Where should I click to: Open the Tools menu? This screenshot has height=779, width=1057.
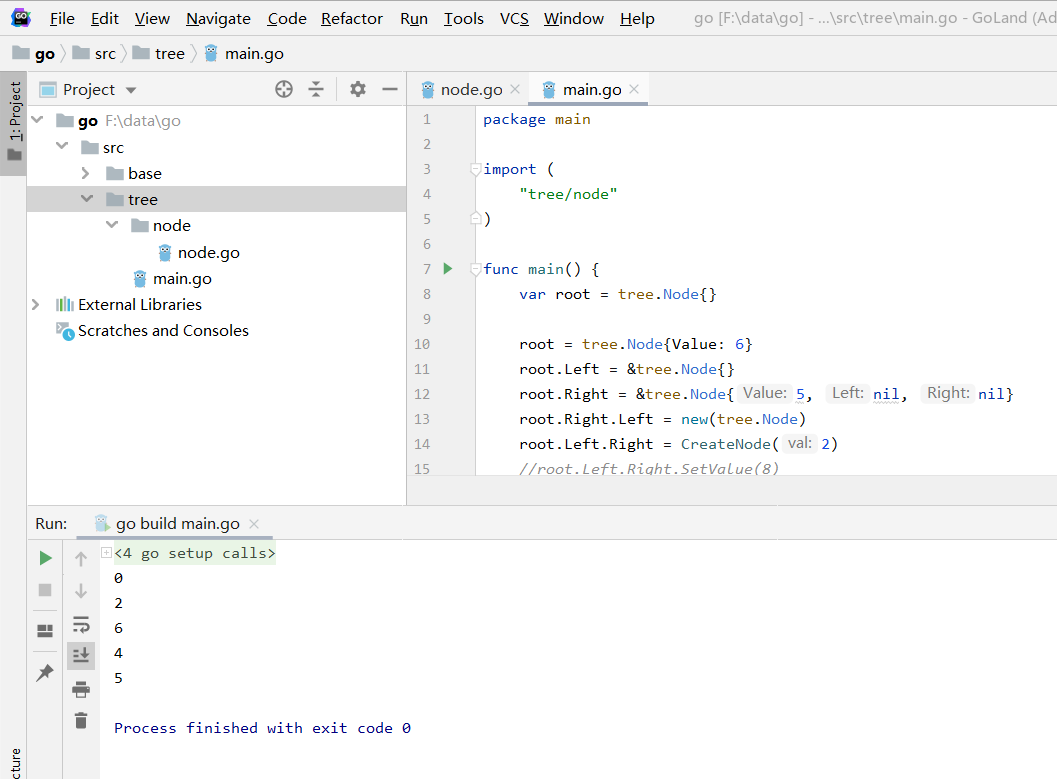[x=464, y=19]
